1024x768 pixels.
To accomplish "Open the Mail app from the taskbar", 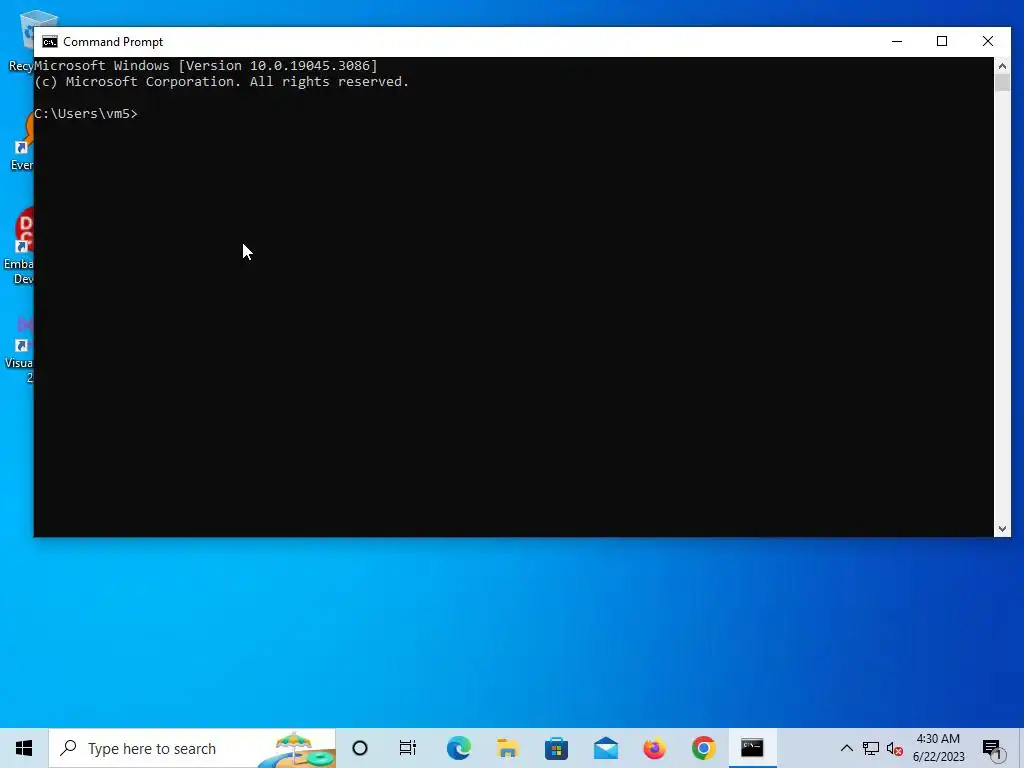I will pos(605,748).
